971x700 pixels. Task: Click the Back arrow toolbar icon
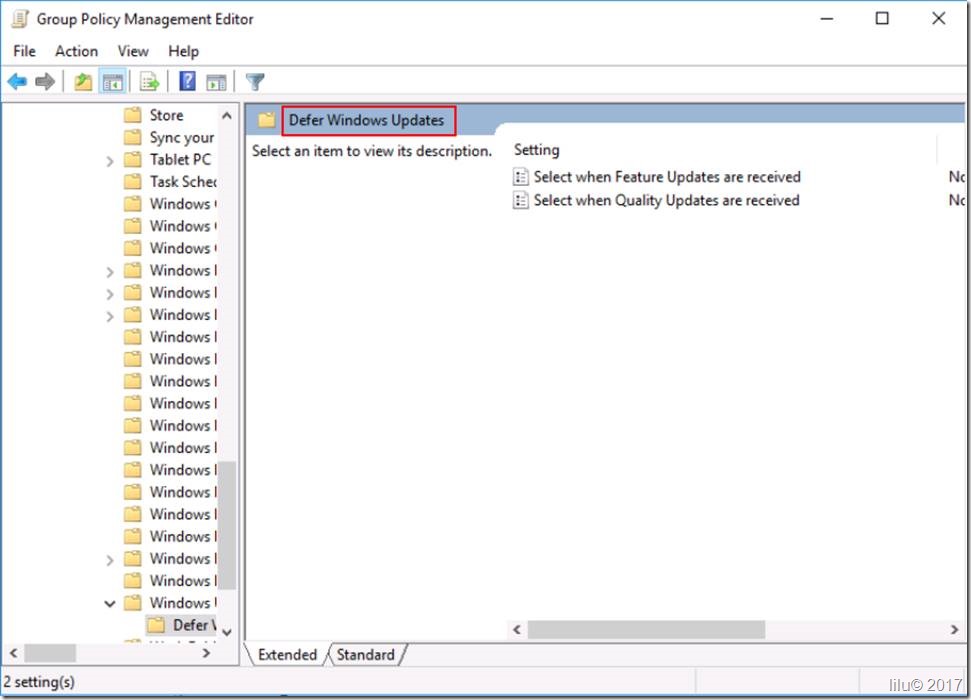[x=17, y=81]
